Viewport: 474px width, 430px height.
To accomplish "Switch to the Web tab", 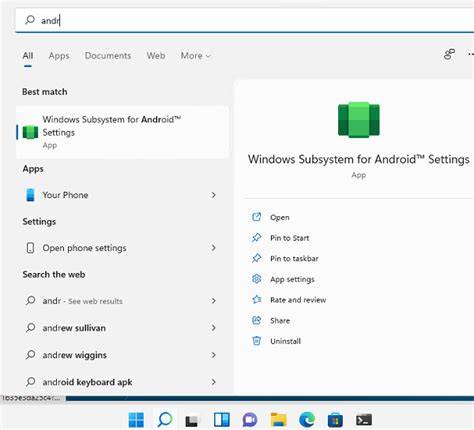I will coord(156,56).
